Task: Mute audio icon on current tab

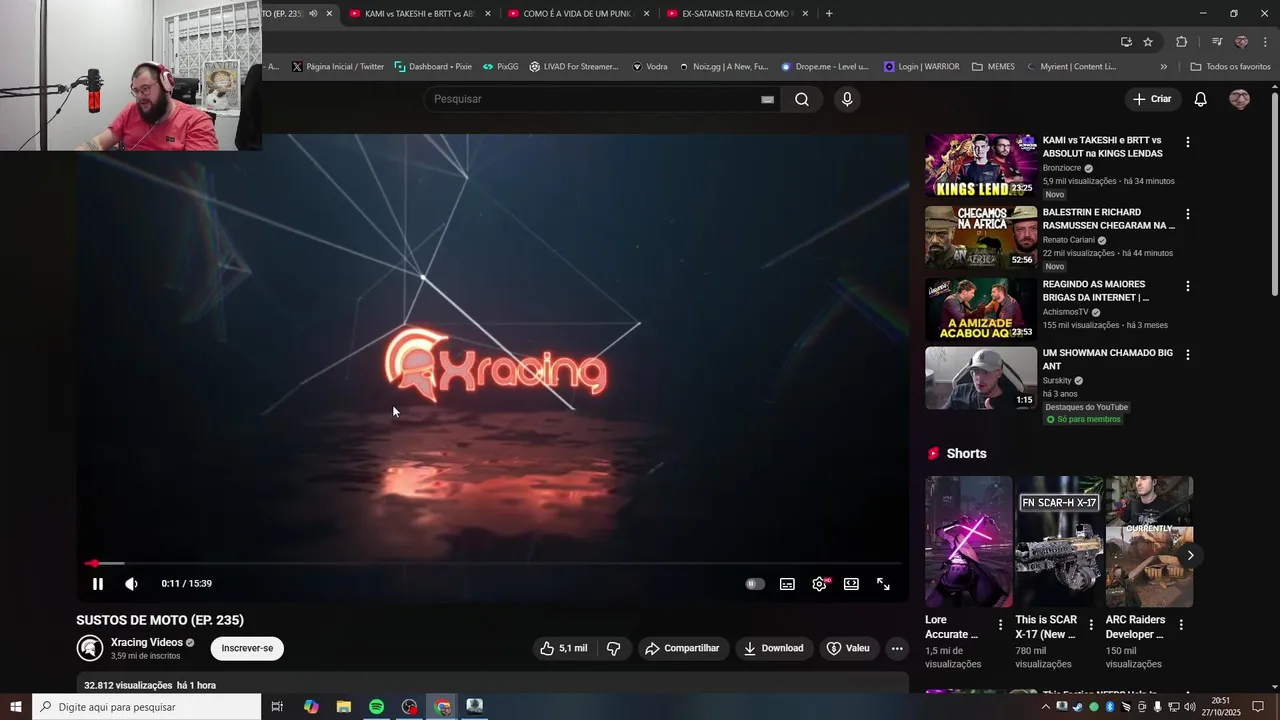Action: [313, 14]
